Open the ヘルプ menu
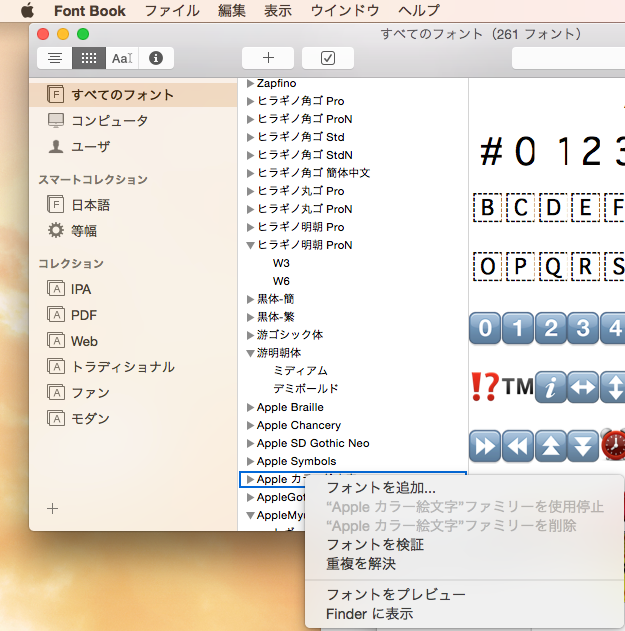This screenshot has width=625, height=631. (419, 10)
